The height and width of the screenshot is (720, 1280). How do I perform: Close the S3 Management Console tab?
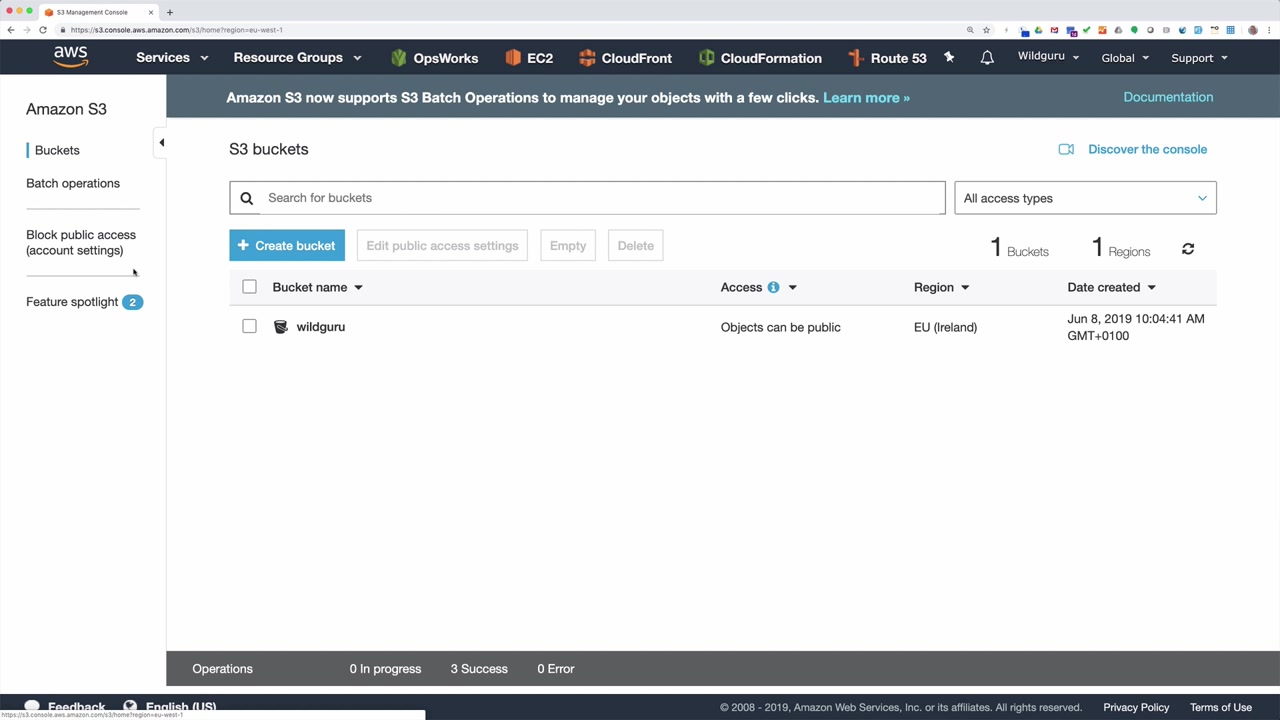point(151,12)
